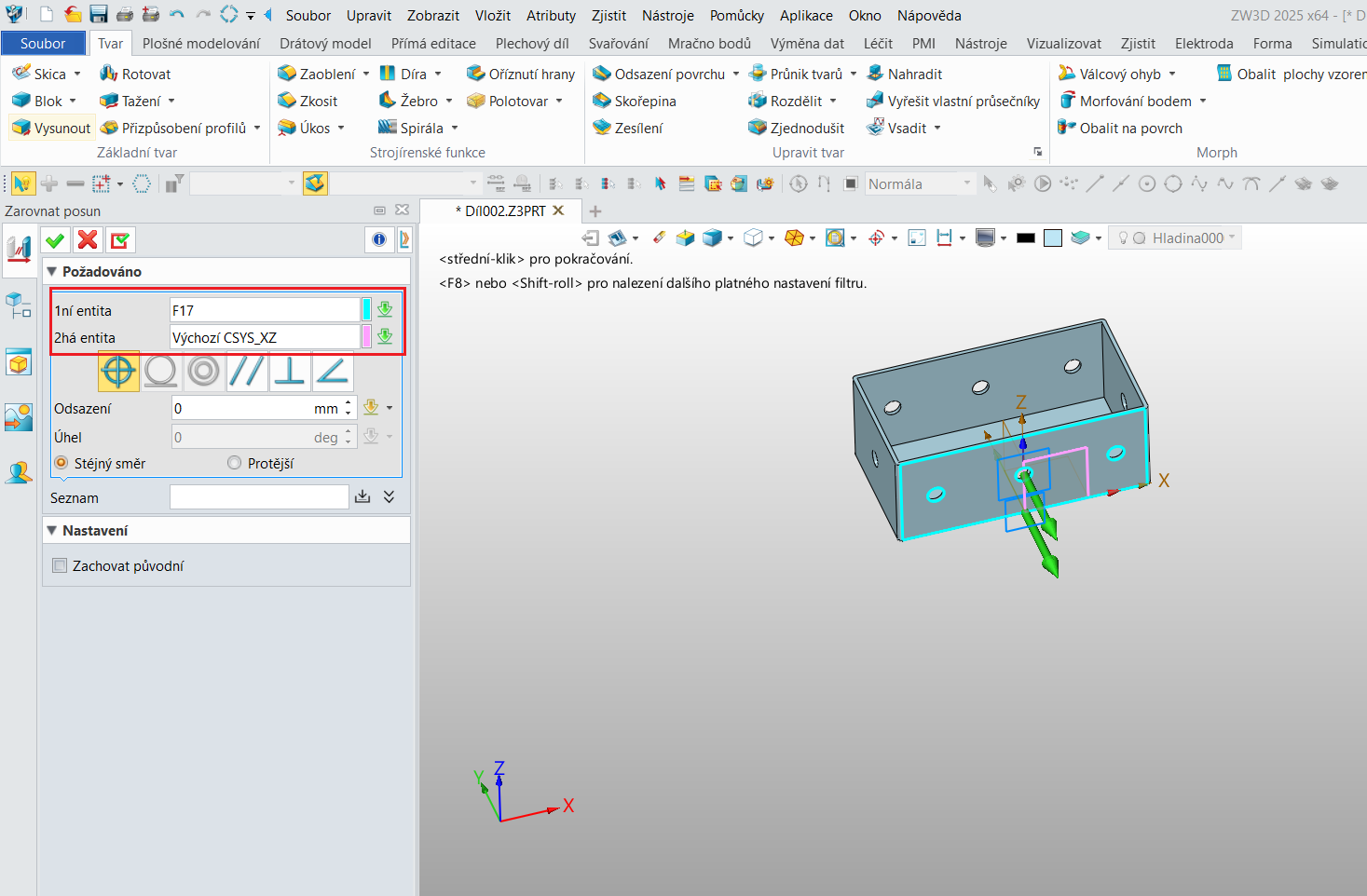Select the Stejný směr radio option
This screenshot has height=896, width=1367.
pyautogui.click(x=62, y=463)
